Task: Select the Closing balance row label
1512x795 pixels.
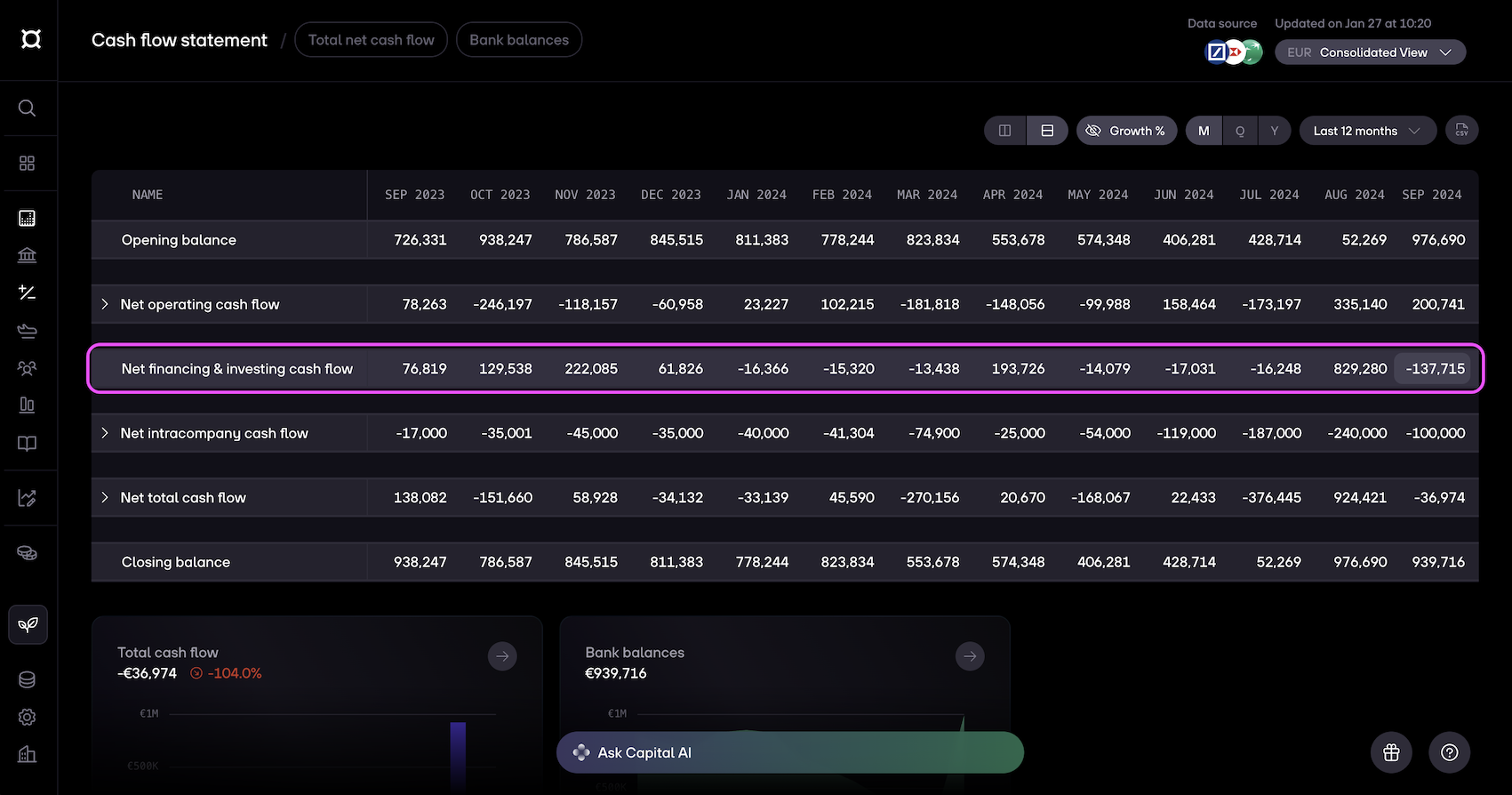Action: [x=176, y=562]
